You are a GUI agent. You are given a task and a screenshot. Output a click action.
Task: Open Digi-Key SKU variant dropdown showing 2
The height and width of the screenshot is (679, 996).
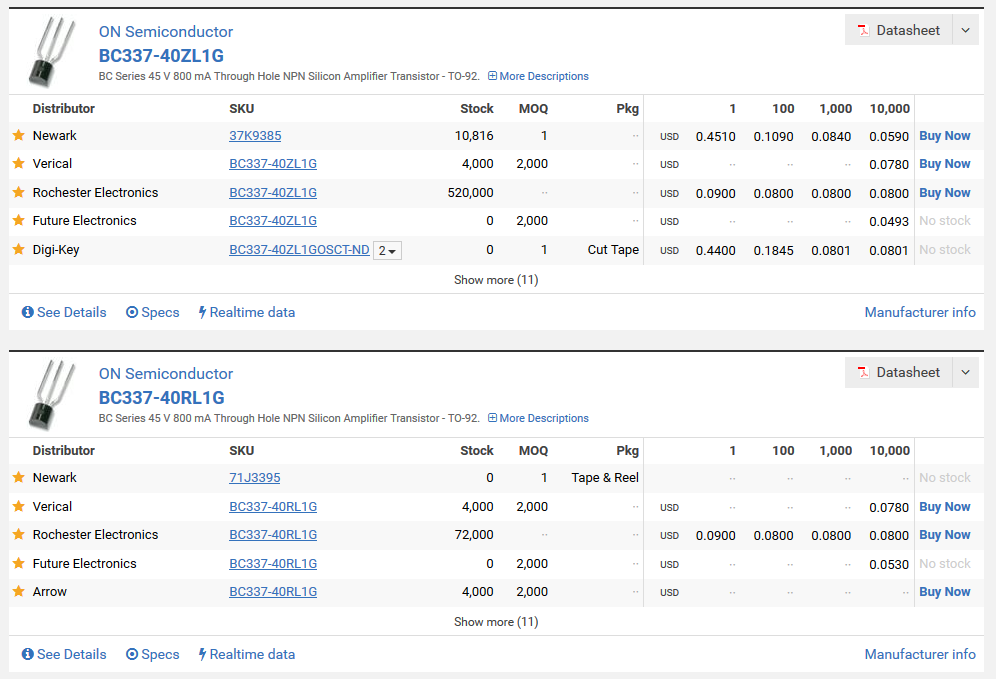tap(387, 250)
